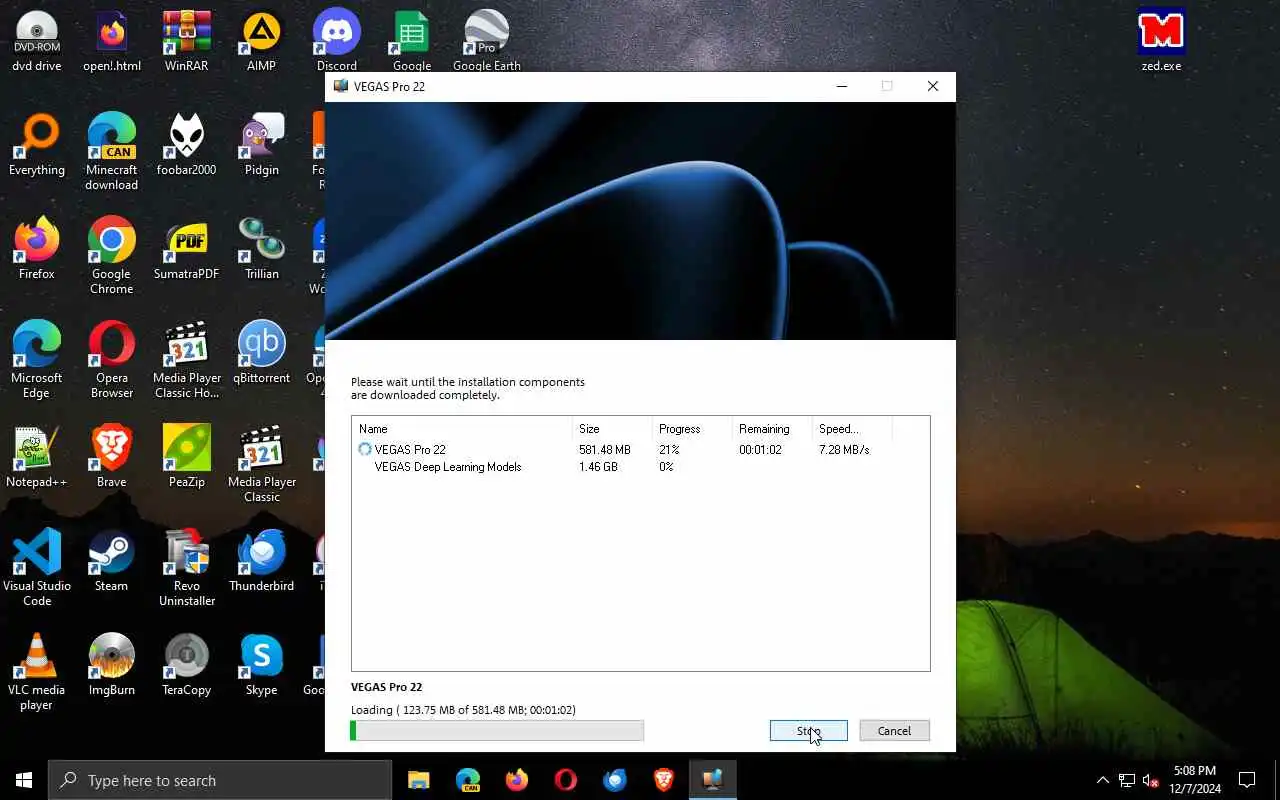The image size is (1280, 800).
Task: Select the ImgBurn desktop shortcut
Action: tap(112, 666)
